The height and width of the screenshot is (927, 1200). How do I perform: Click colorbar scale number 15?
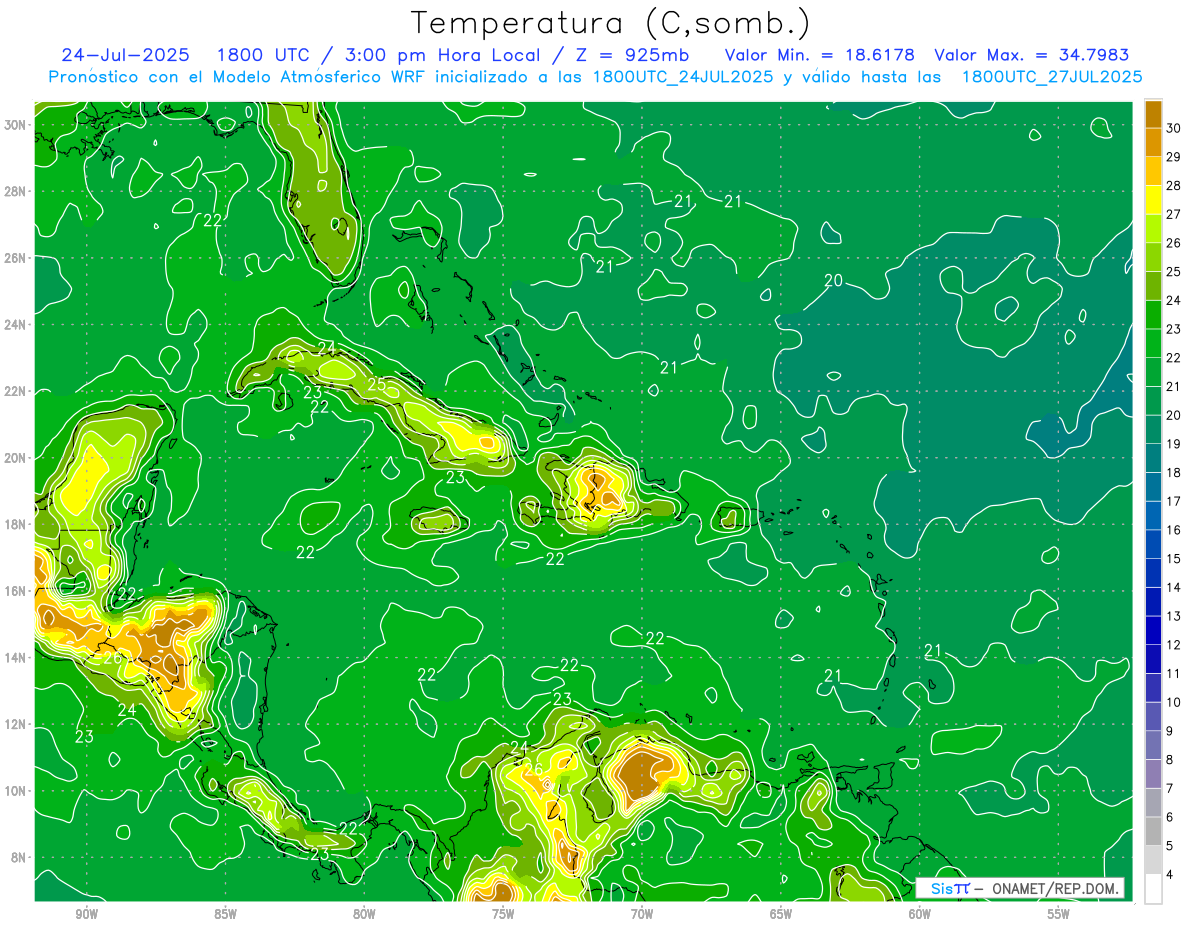[x=1173, y=558]
